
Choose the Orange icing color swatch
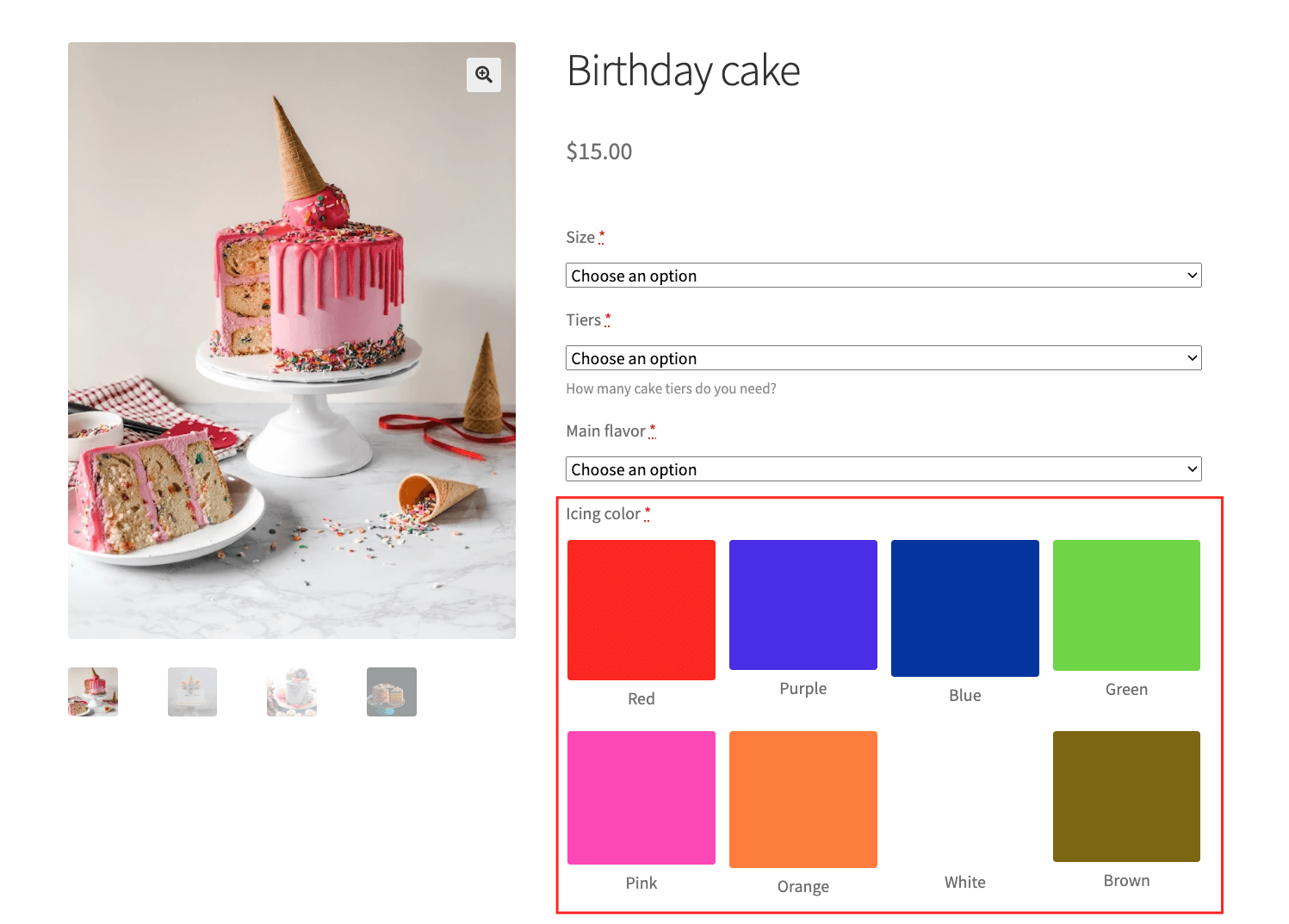click(x=803, y=799)
